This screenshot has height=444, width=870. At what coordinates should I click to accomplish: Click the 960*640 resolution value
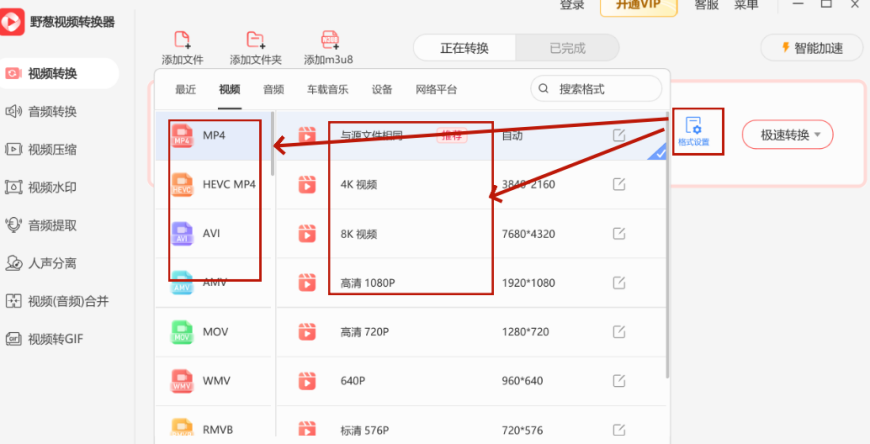coord(523,381)
